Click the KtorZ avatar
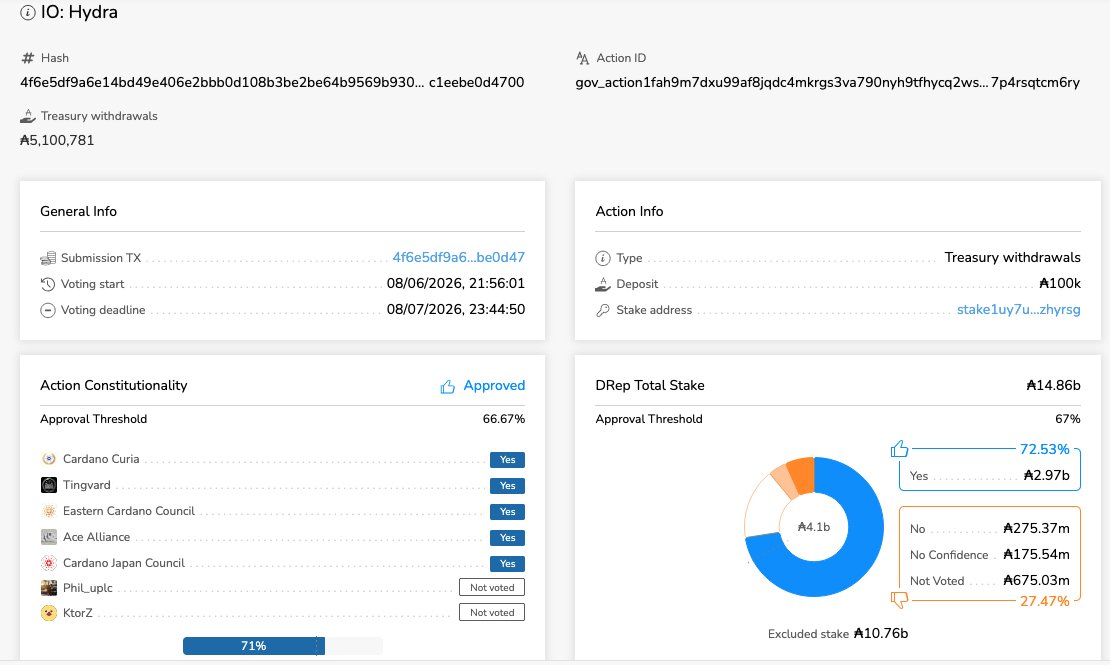The height and width of the screenshot is (665, 1110). tap(49, 613)
